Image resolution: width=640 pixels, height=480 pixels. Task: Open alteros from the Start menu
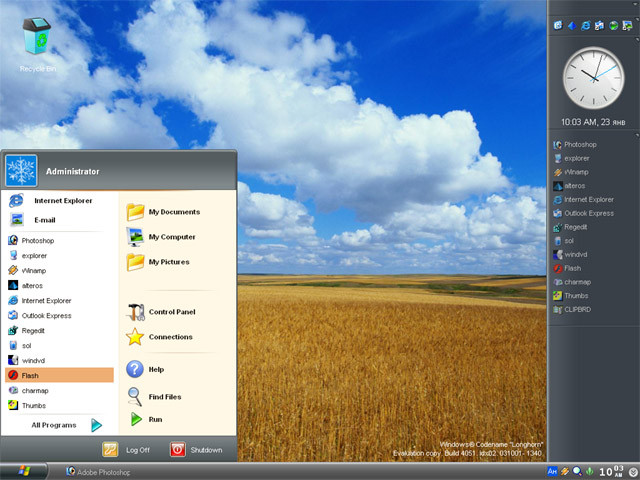[26, 286]
